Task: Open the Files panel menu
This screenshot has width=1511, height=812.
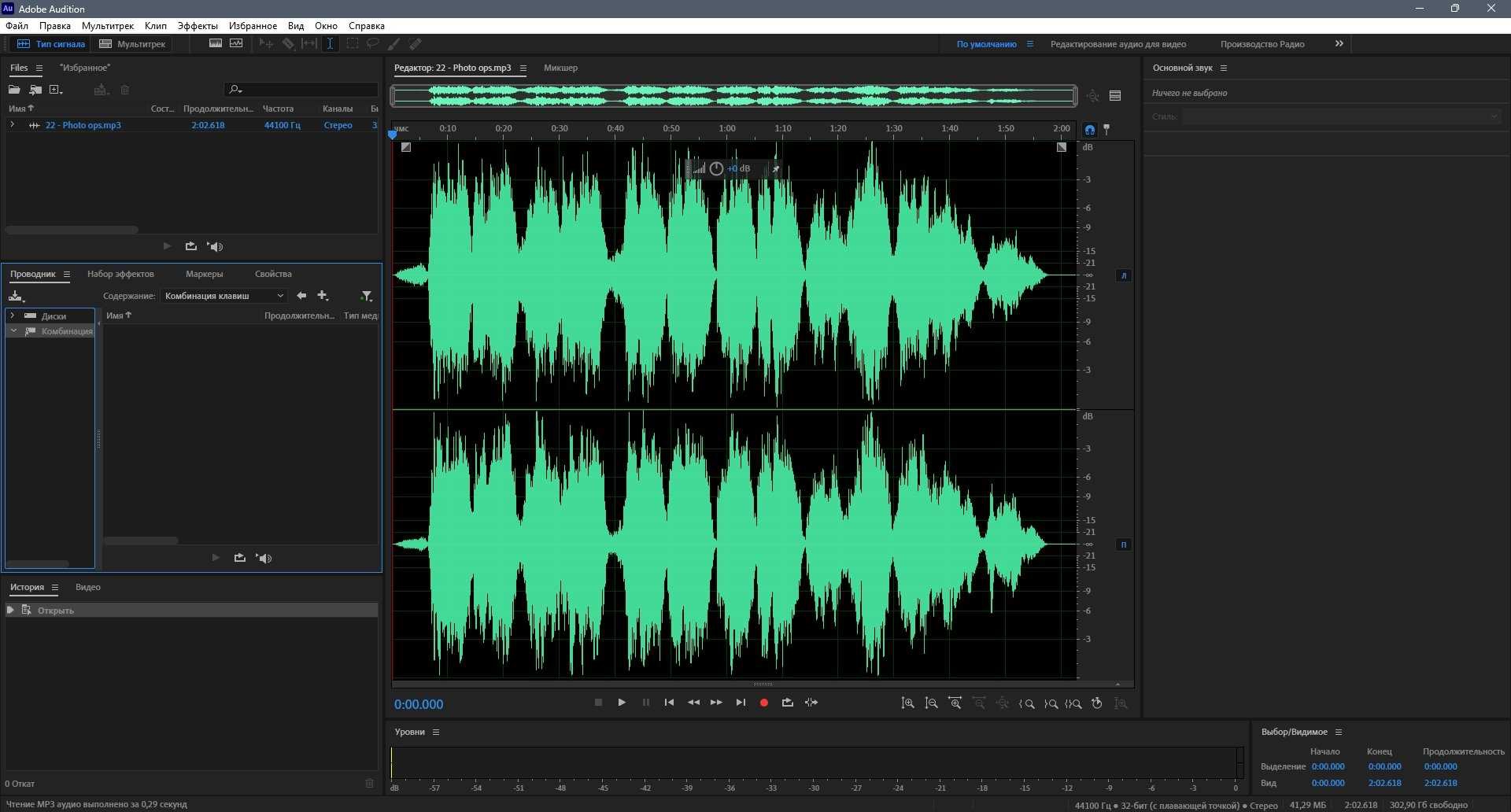Action: coord(39,68)
